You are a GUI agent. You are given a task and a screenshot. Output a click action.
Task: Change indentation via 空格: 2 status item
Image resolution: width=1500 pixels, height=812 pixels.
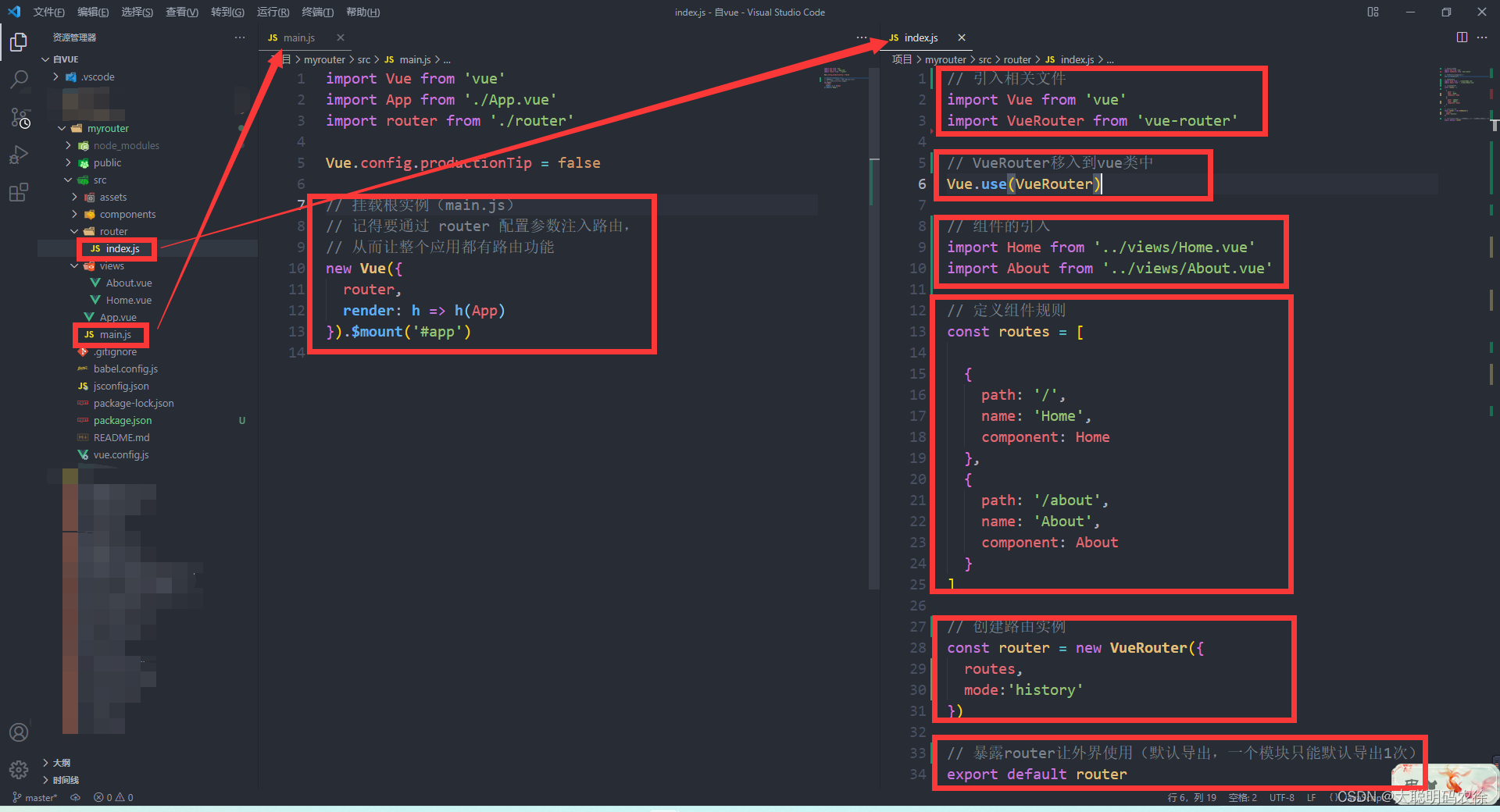coord(1243,797)
